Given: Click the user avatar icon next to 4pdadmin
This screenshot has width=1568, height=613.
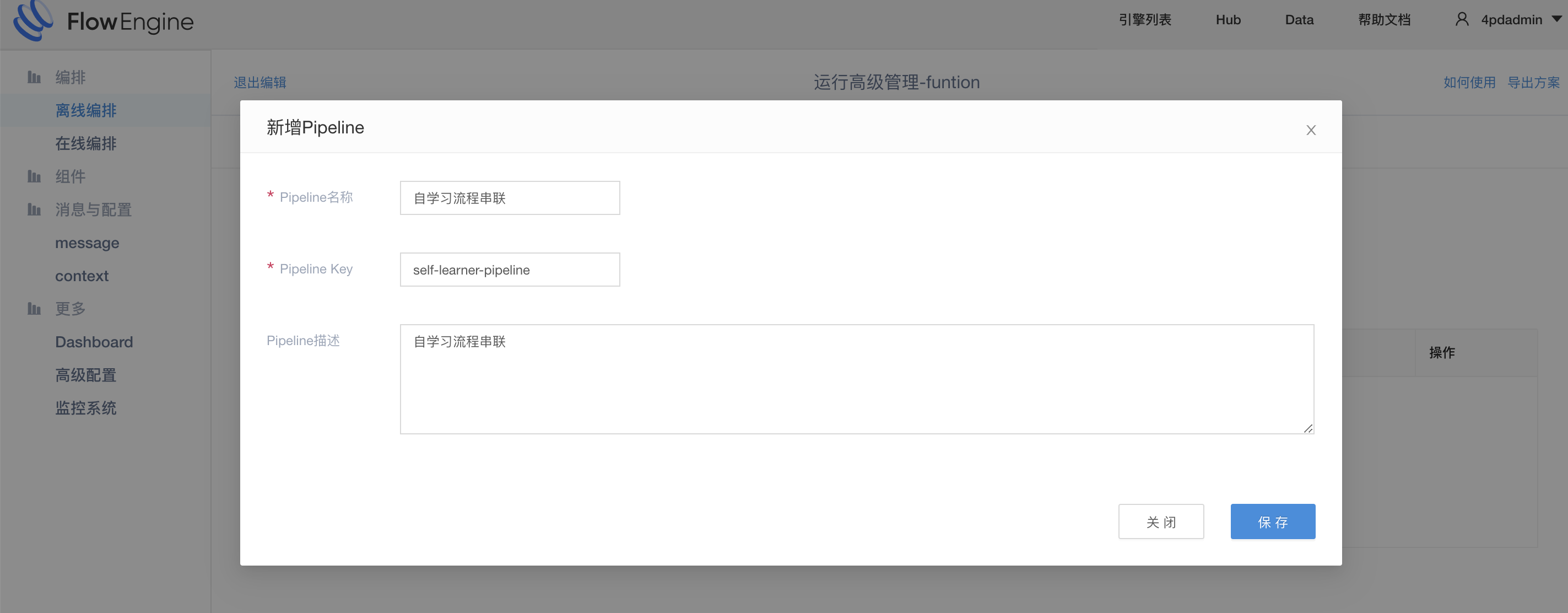Looking at the screenshot, I should (1462, 19).
